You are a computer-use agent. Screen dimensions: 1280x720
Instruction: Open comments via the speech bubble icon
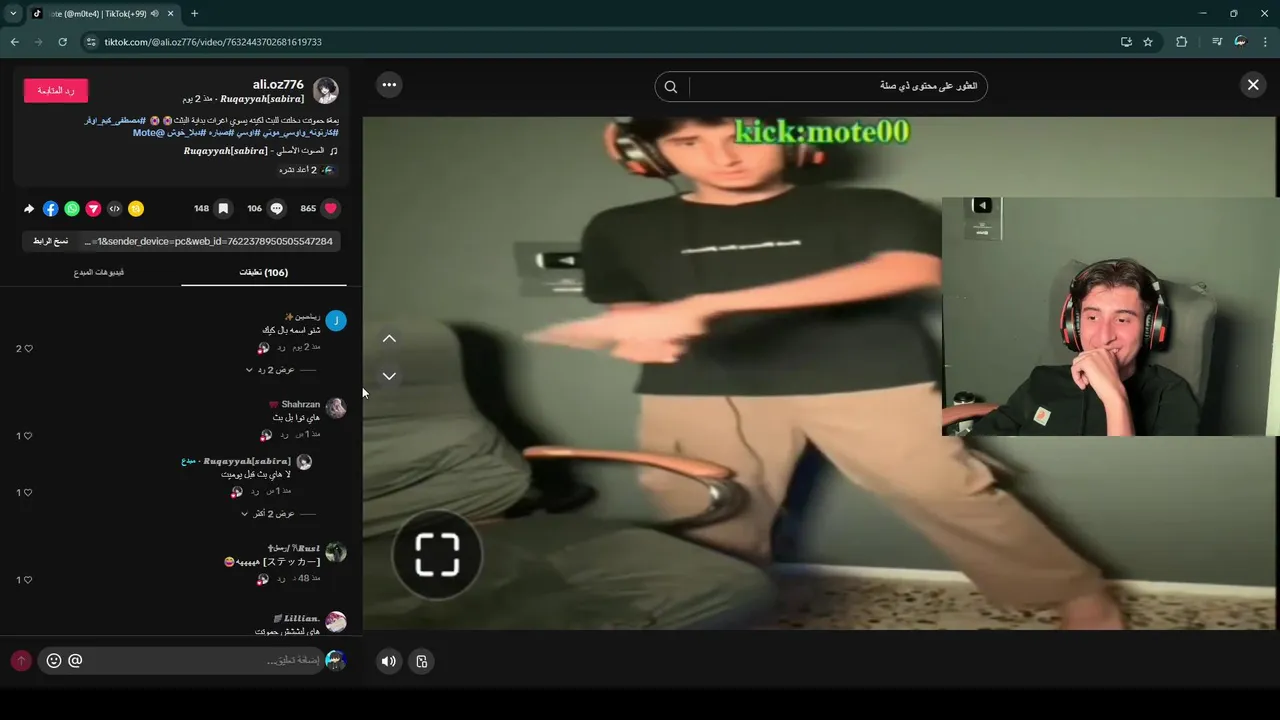tap(276, 209)
